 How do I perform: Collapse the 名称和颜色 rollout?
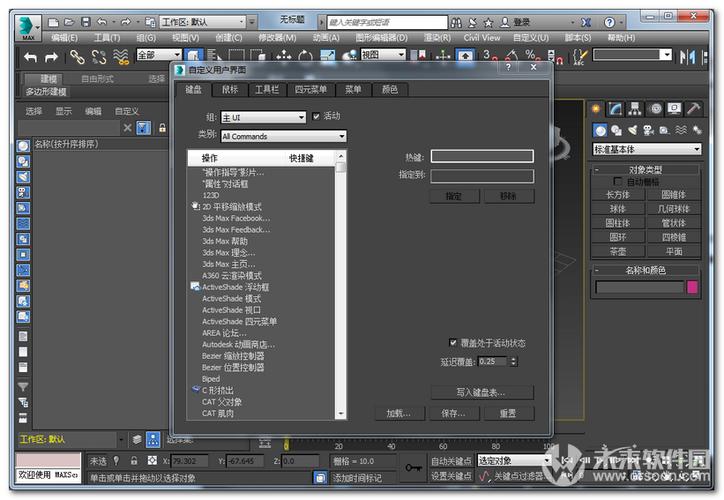646,270
